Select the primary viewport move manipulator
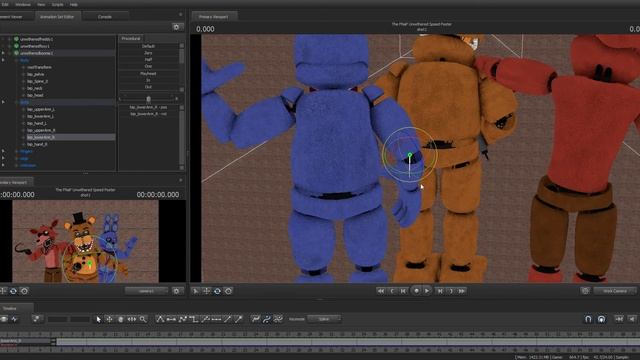640x360 pixels. point(207,291)
